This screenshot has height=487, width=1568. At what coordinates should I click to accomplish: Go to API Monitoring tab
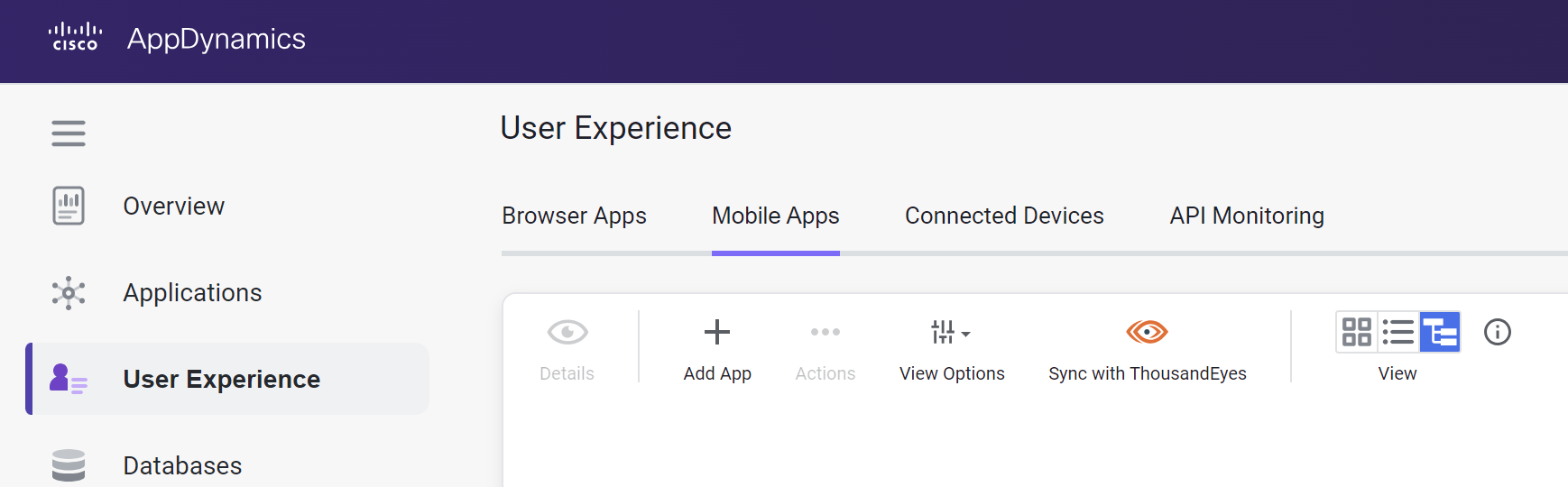[1247, 216]
